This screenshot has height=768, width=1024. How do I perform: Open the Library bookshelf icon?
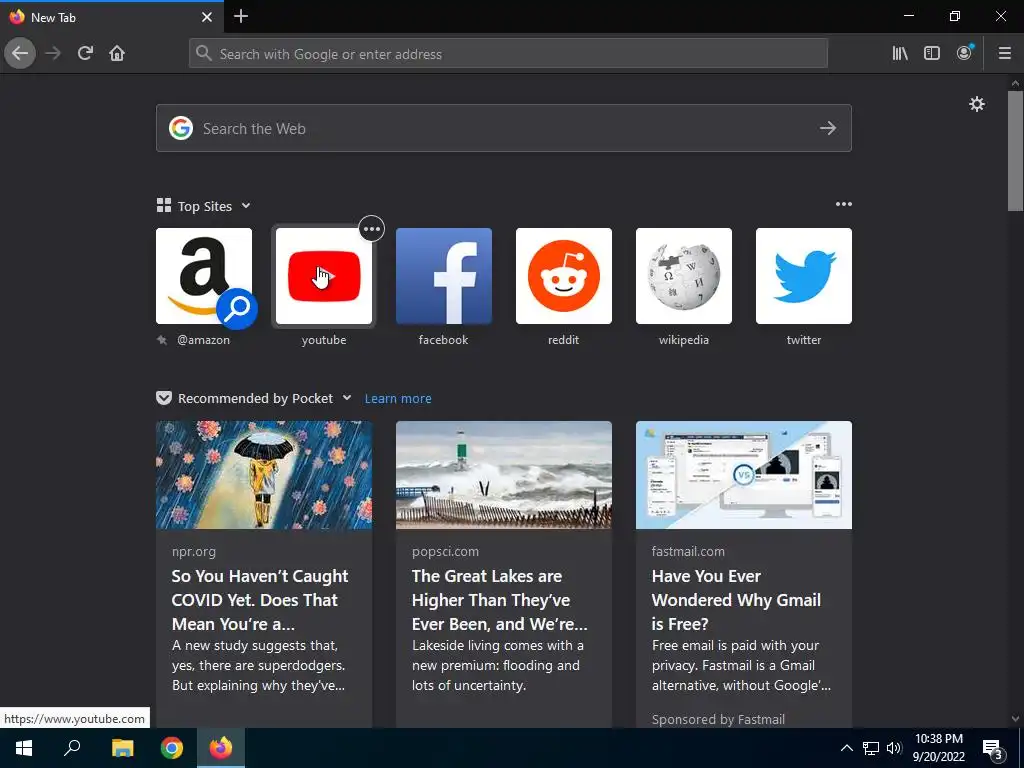900,54
